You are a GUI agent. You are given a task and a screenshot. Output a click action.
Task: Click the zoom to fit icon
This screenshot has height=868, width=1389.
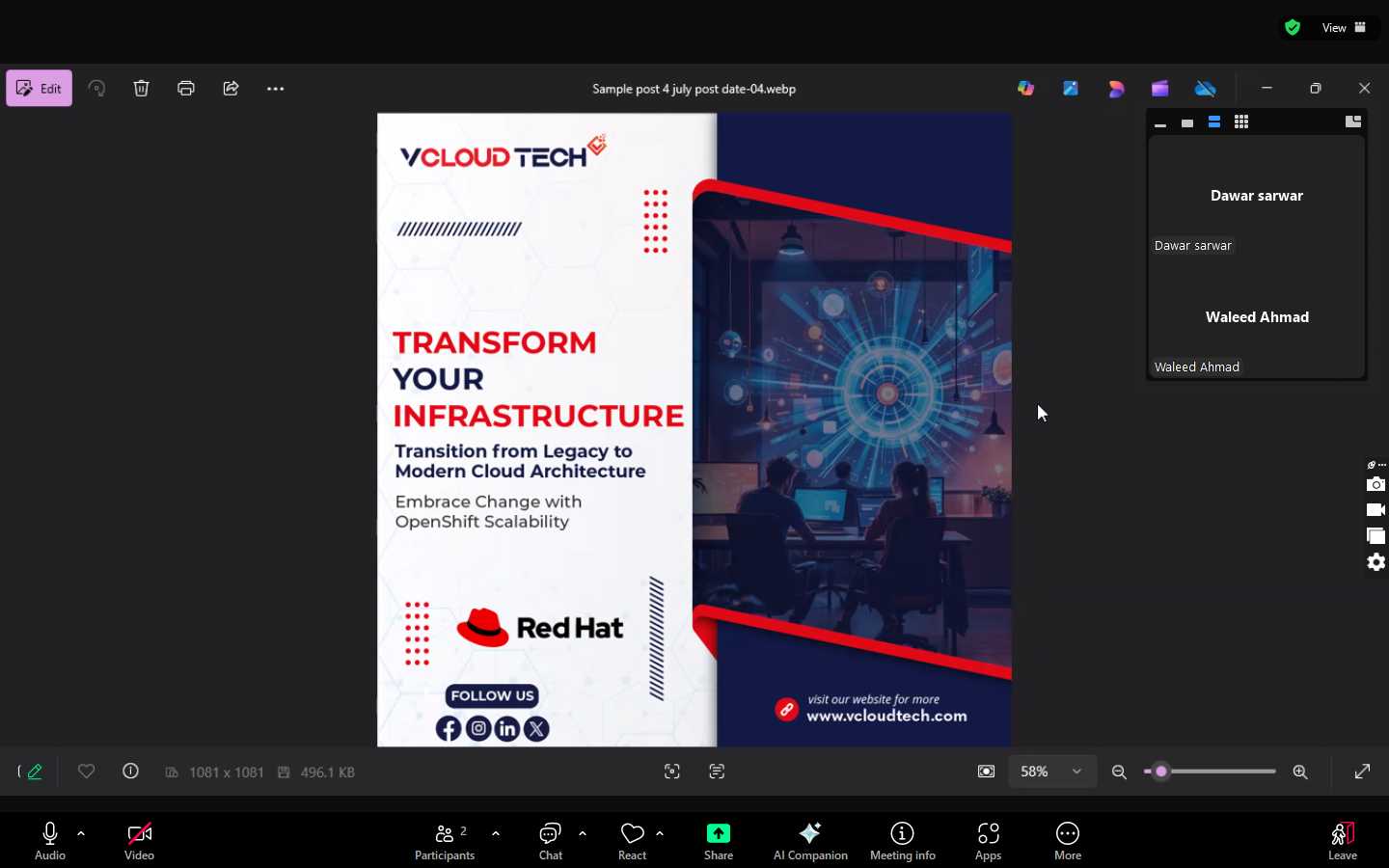point(986,772)
